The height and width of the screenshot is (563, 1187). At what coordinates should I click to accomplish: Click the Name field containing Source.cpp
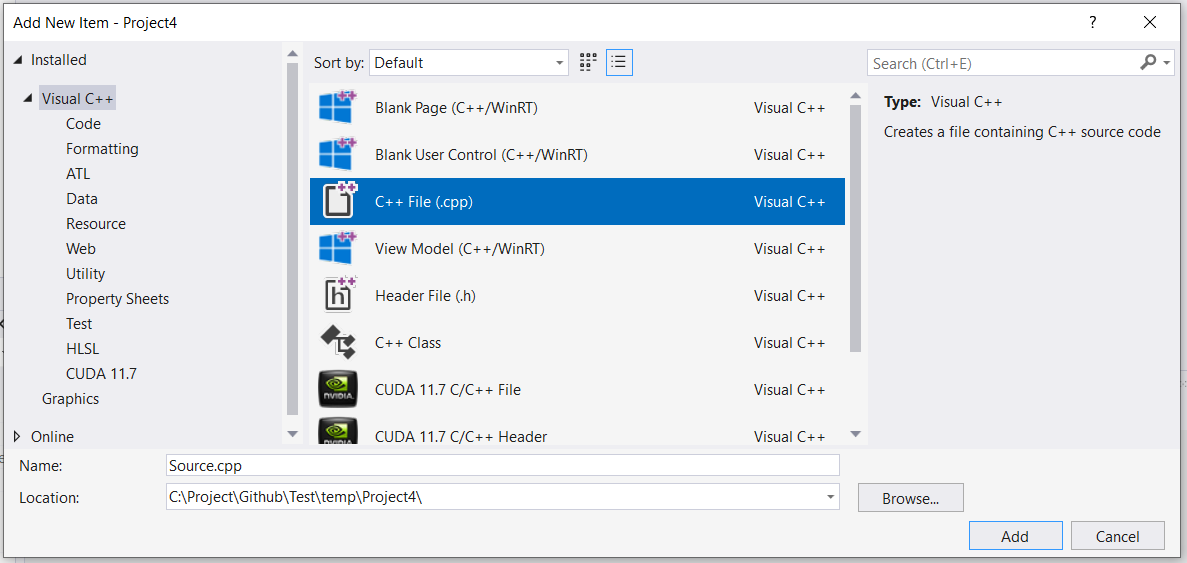coord(503,465)
